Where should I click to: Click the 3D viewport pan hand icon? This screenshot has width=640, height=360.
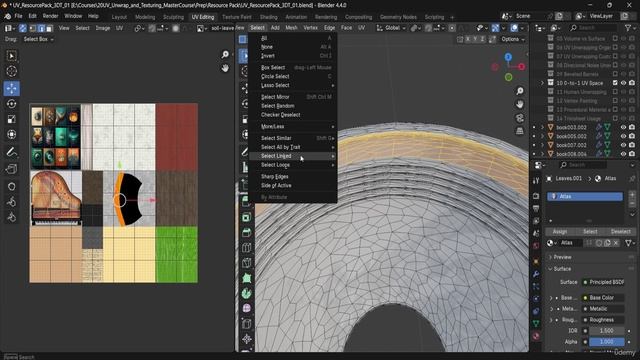click(x=520, y=104)
